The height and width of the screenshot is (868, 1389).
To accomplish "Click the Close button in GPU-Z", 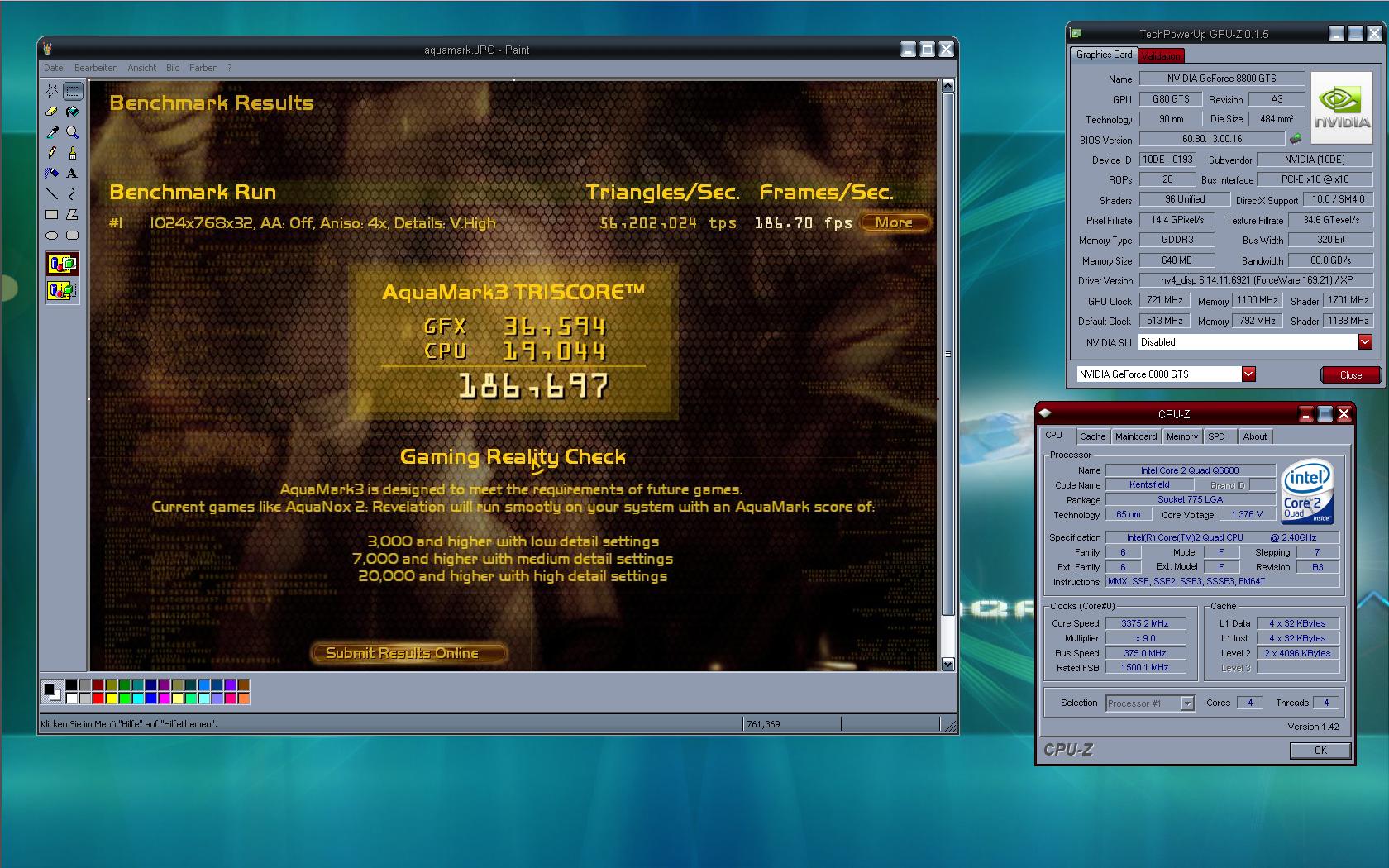I will pos(1350,374).
